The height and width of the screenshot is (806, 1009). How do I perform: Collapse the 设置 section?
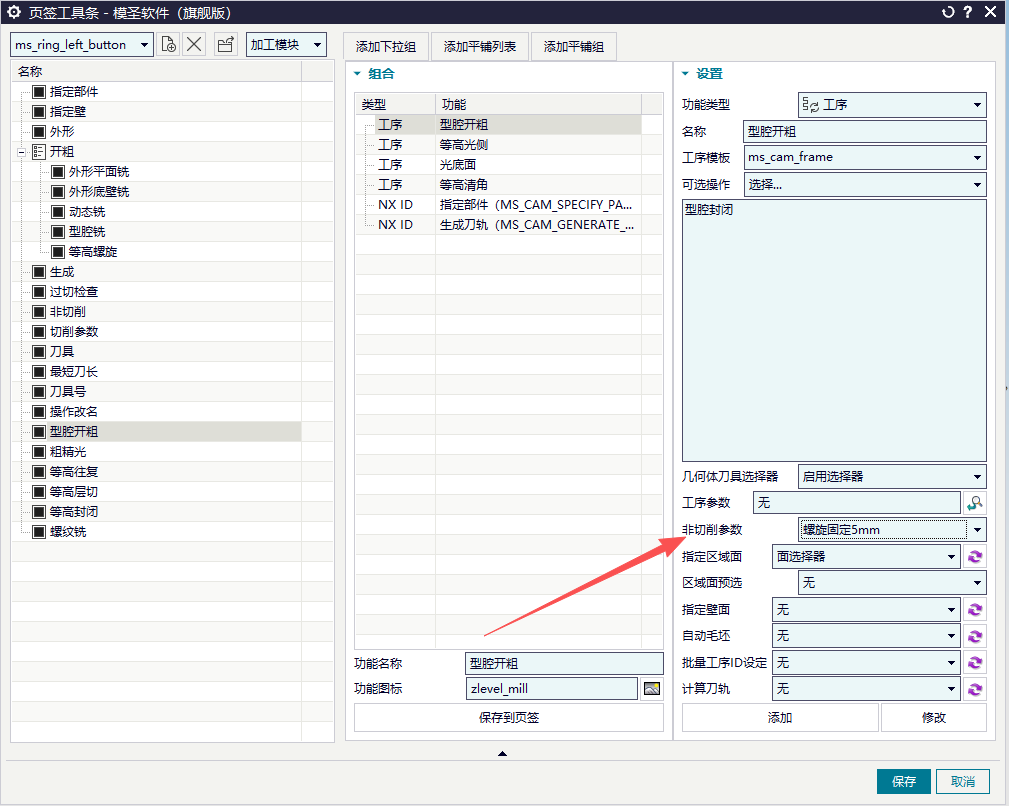coord(685,74)
